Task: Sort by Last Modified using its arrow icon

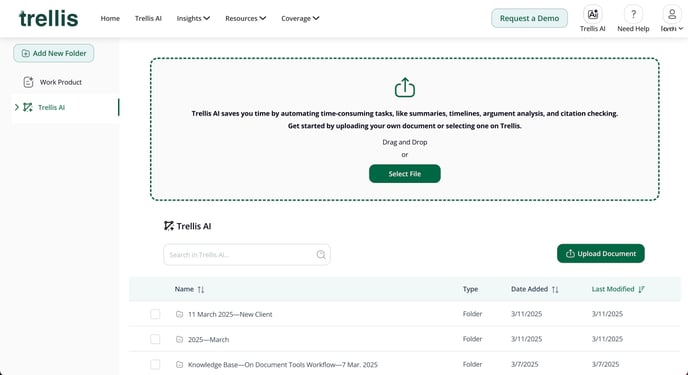Action: 641,289
